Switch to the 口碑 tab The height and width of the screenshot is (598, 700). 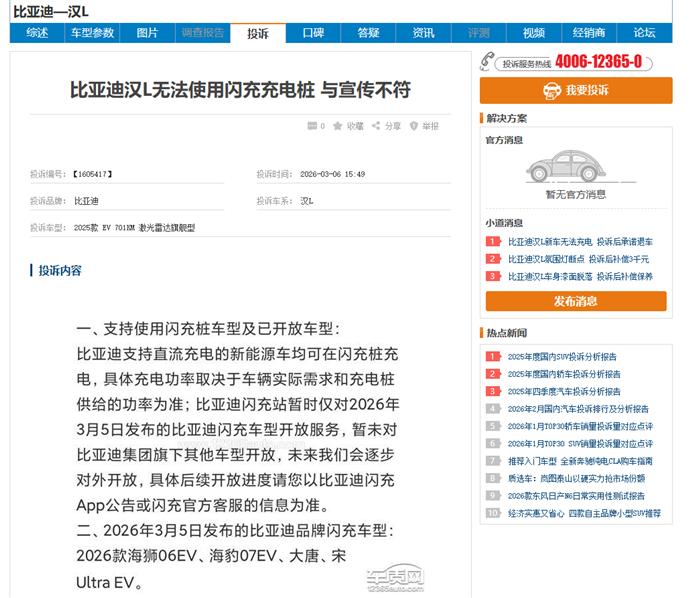click(313, 33)
